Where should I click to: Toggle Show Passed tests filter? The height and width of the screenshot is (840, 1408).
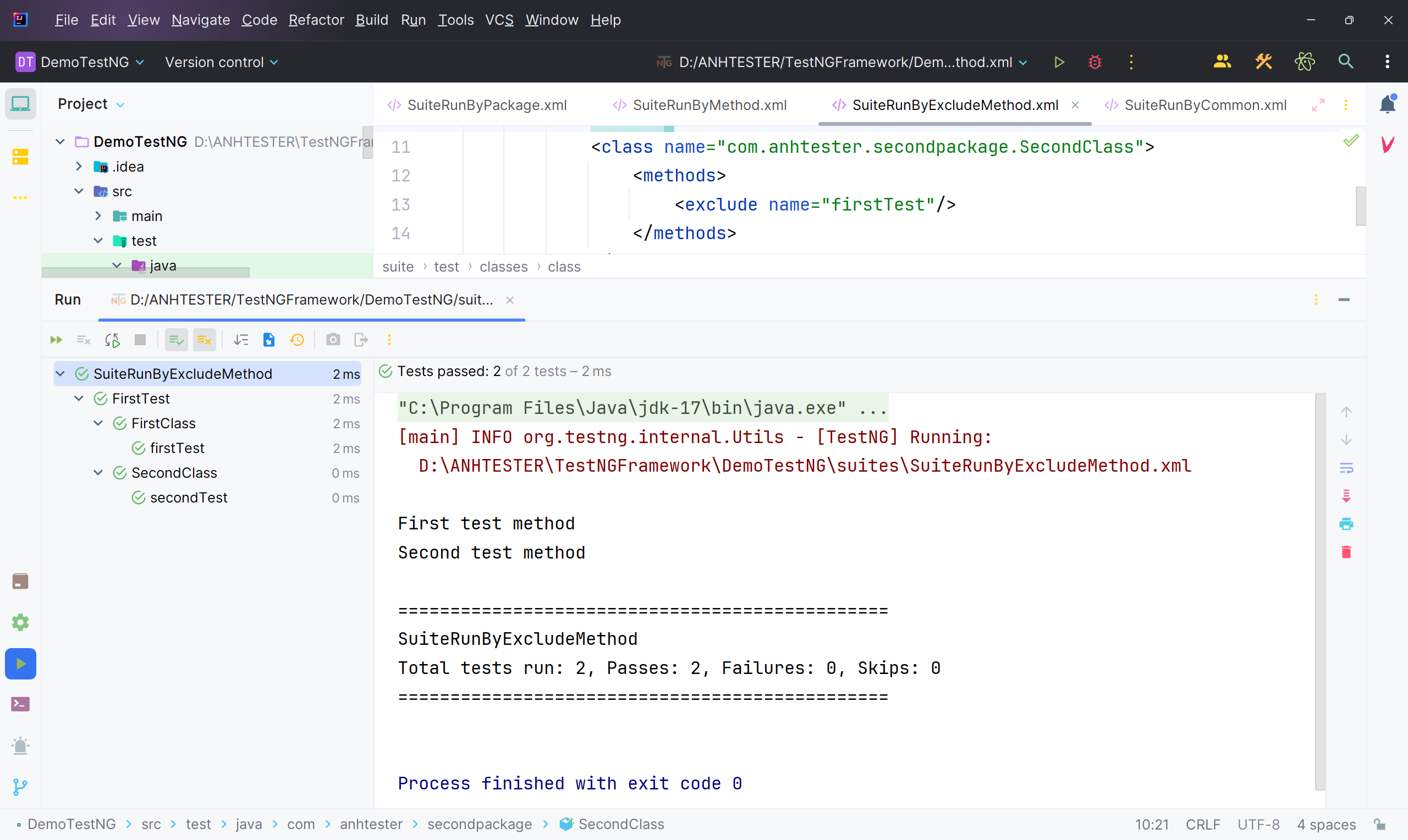click(x=176, y=340)
